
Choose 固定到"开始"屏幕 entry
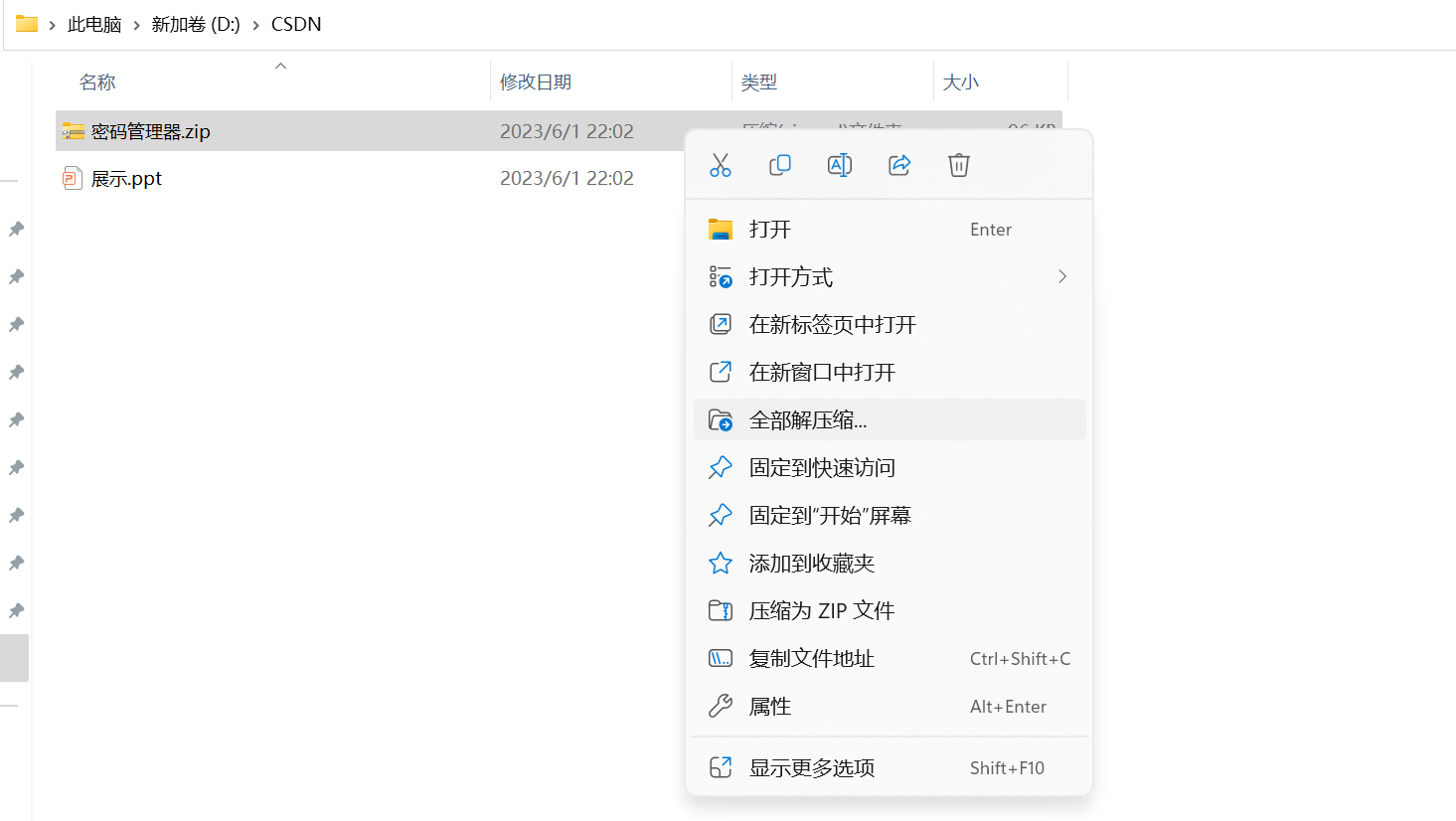click(x=890, y=515)
